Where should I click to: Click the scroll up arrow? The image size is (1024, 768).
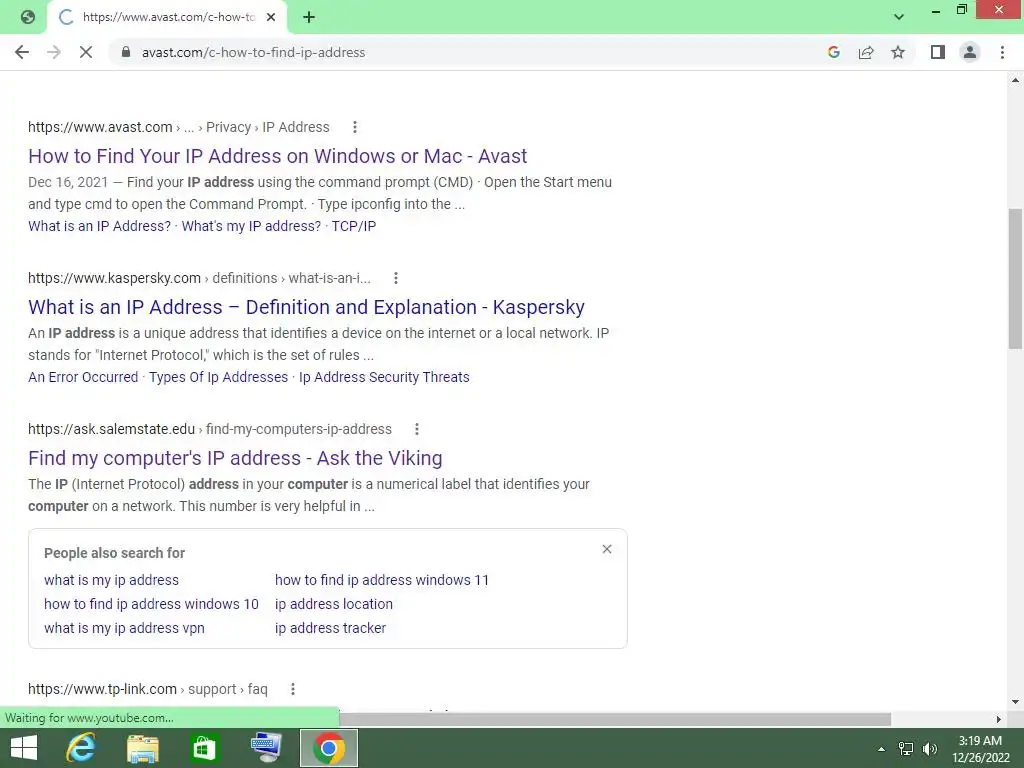[1015, 80]
